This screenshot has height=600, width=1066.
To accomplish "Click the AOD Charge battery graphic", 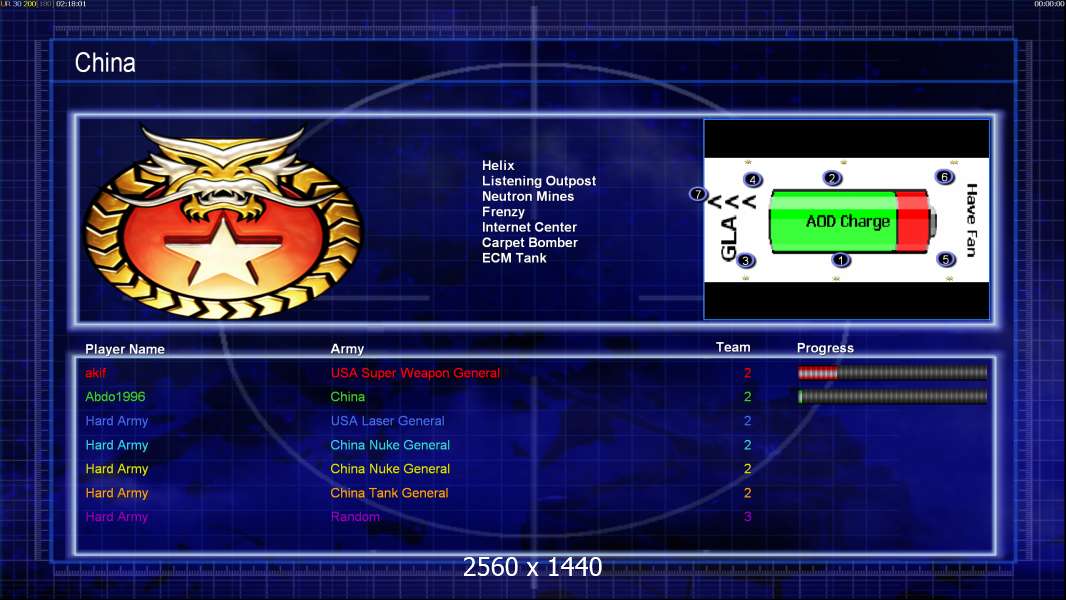I will point(853,222).
